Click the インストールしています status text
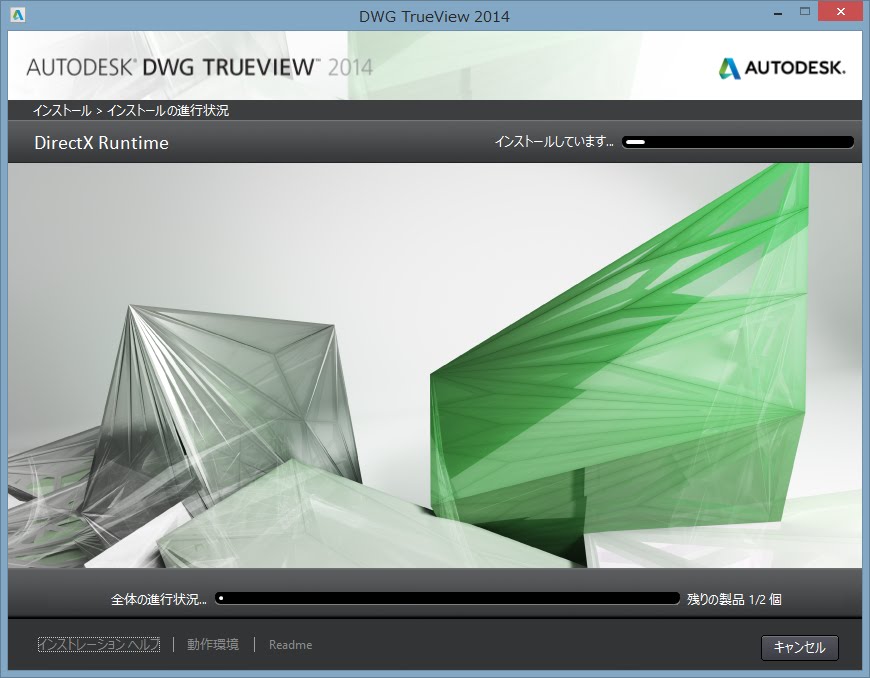870x678 pixels. pos(554,142)
